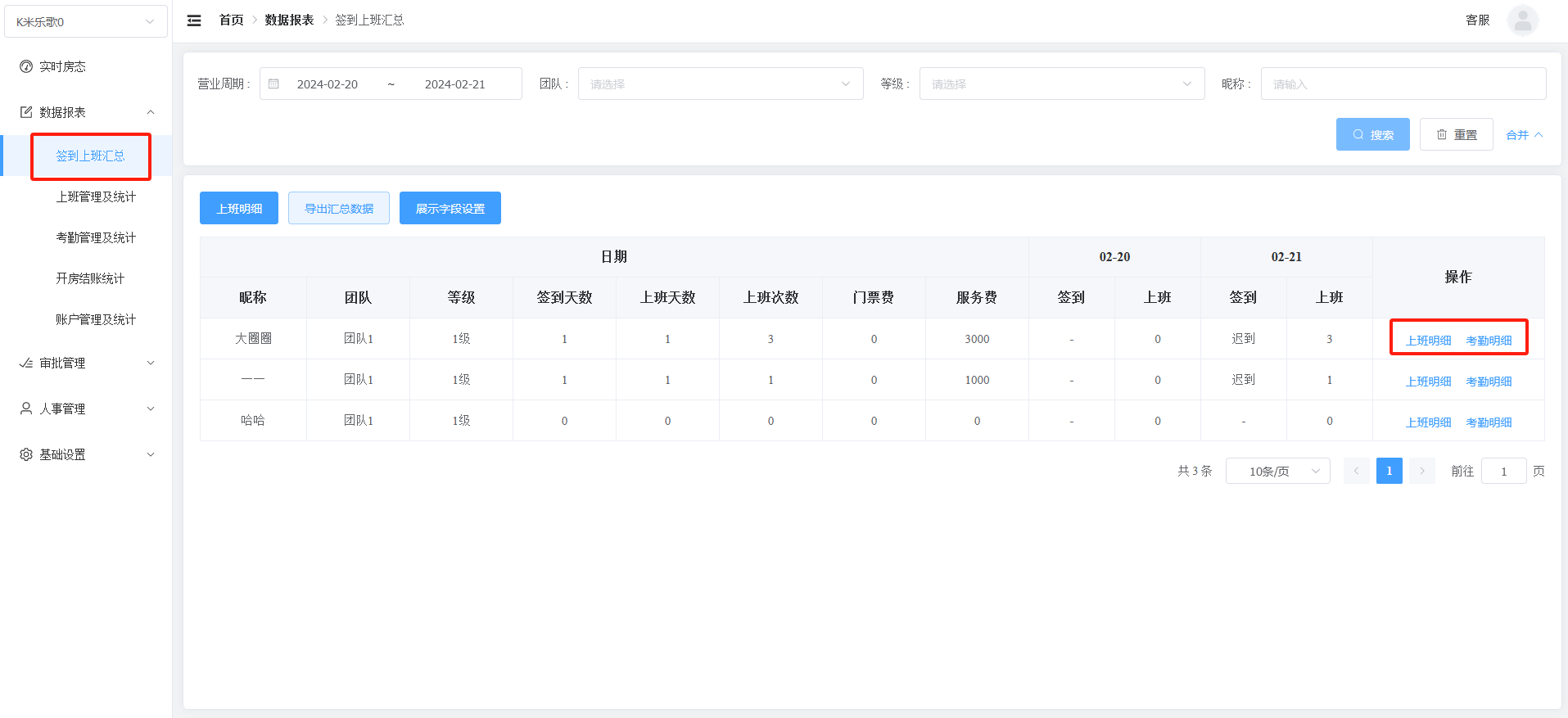
Task: Select page 1 in pagination
Action: (x=1390, y=471)
